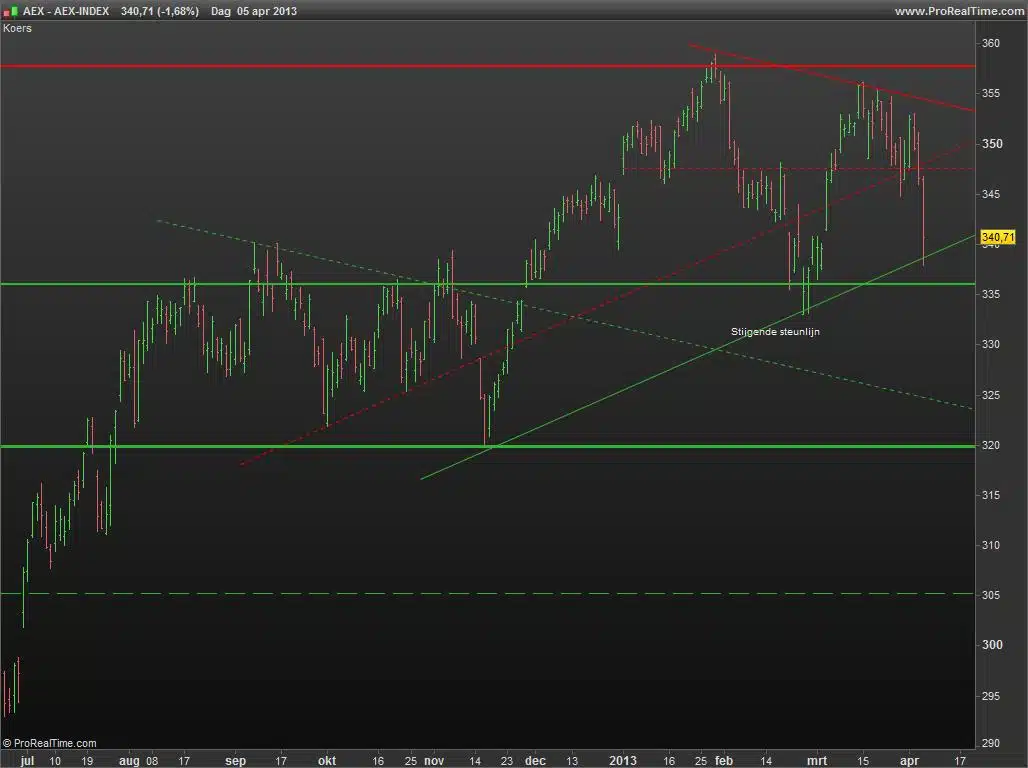Click the © ProRealTime.com copyright link

pyautogui.click(x=50, y=743)
